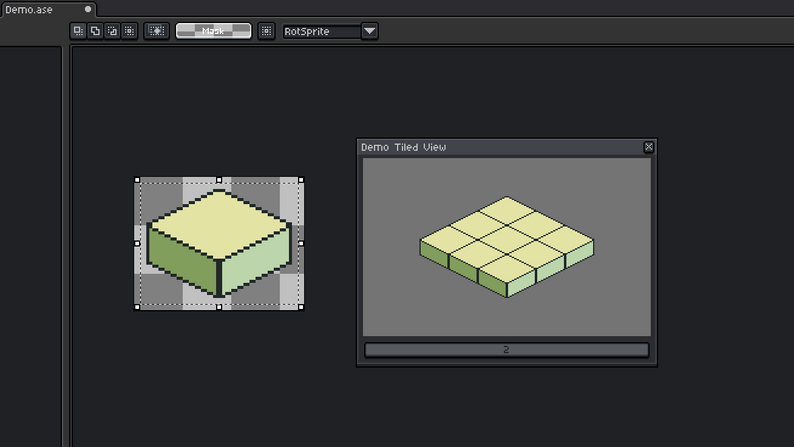Adjust the tiled view slider showing 2
The image size is (794, 447).
(506, 349)
